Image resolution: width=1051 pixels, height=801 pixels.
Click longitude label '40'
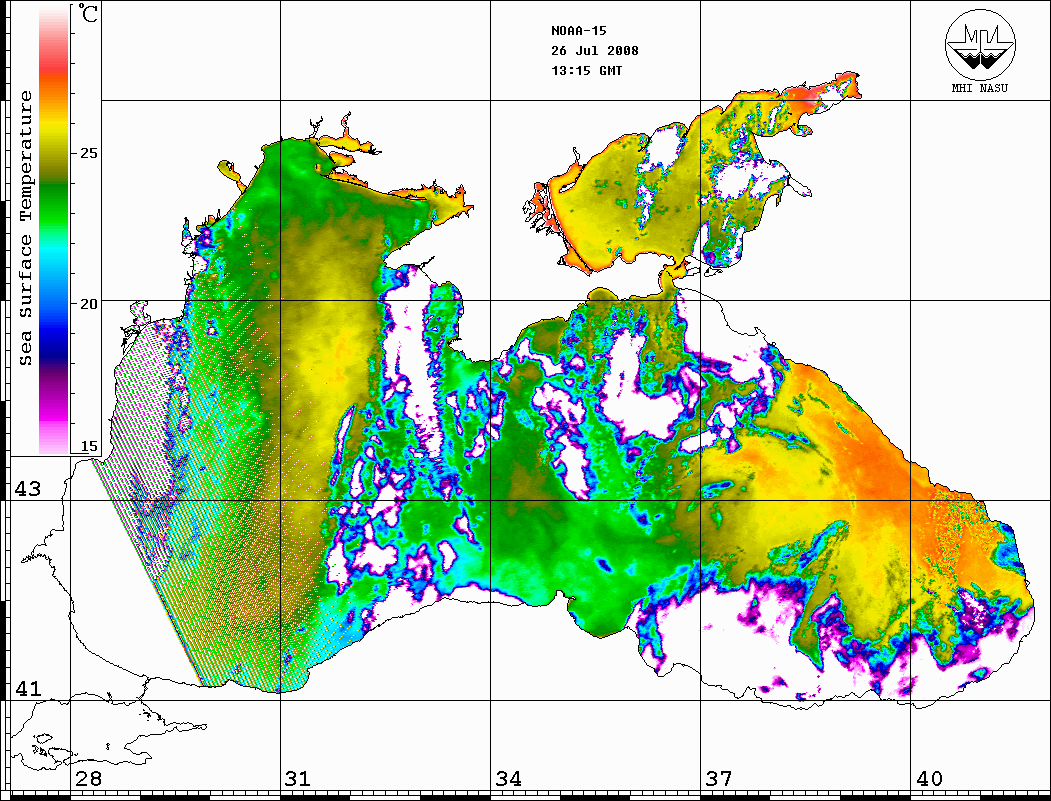click(x=929, y=779)
